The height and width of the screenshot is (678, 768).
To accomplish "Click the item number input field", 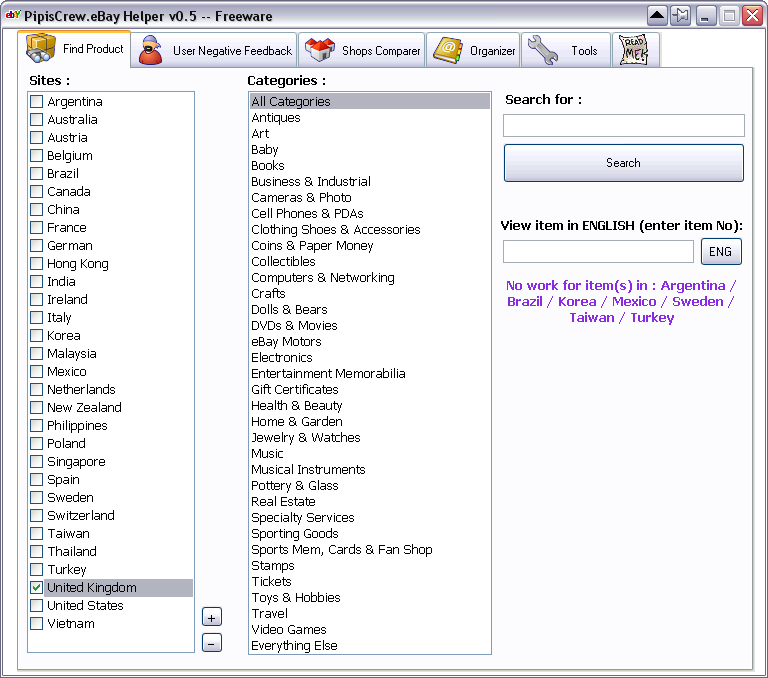I will click(x=598, y=251).
